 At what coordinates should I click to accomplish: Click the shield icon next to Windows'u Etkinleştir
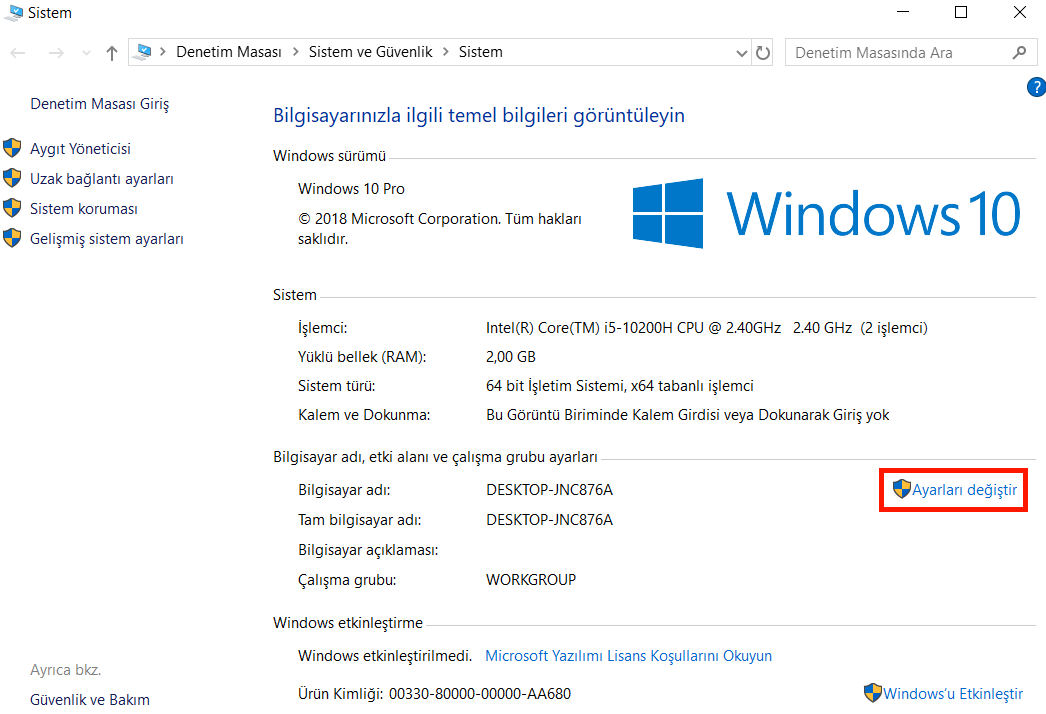pyautogui.click(x=873, y=693)
